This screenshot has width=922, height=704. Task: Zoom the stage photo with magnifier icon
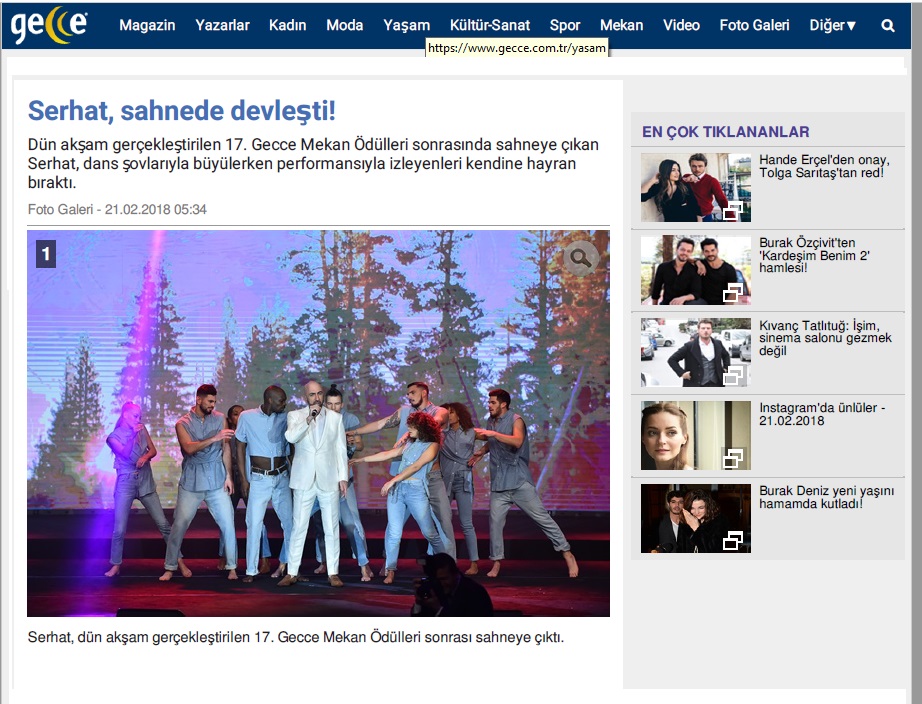click(x=580, y=258)
